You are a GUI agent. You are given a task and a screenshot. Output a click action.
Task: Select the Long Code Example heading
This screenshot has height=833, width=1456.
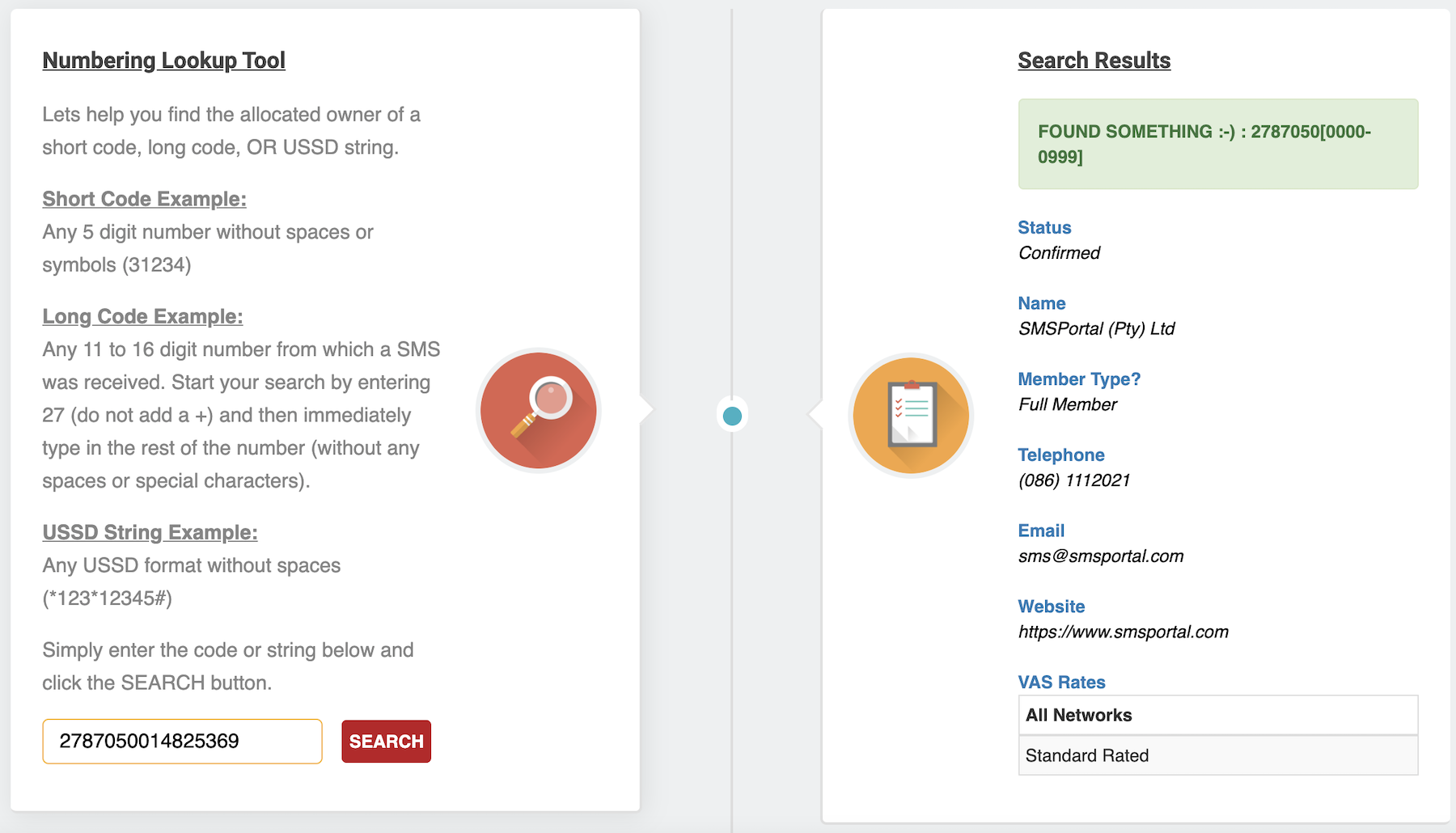[x=142, y=316]
